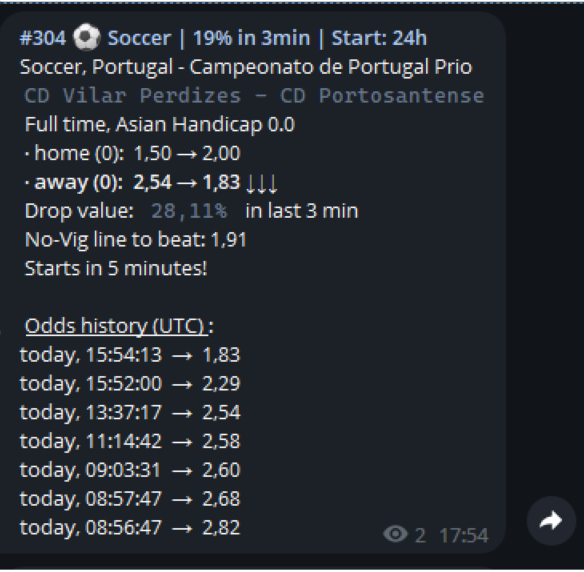The height and width of the screenshot is (572, 584).
Task: Click the Odds history (UTC) heading
Action: [x=117, y=326]
